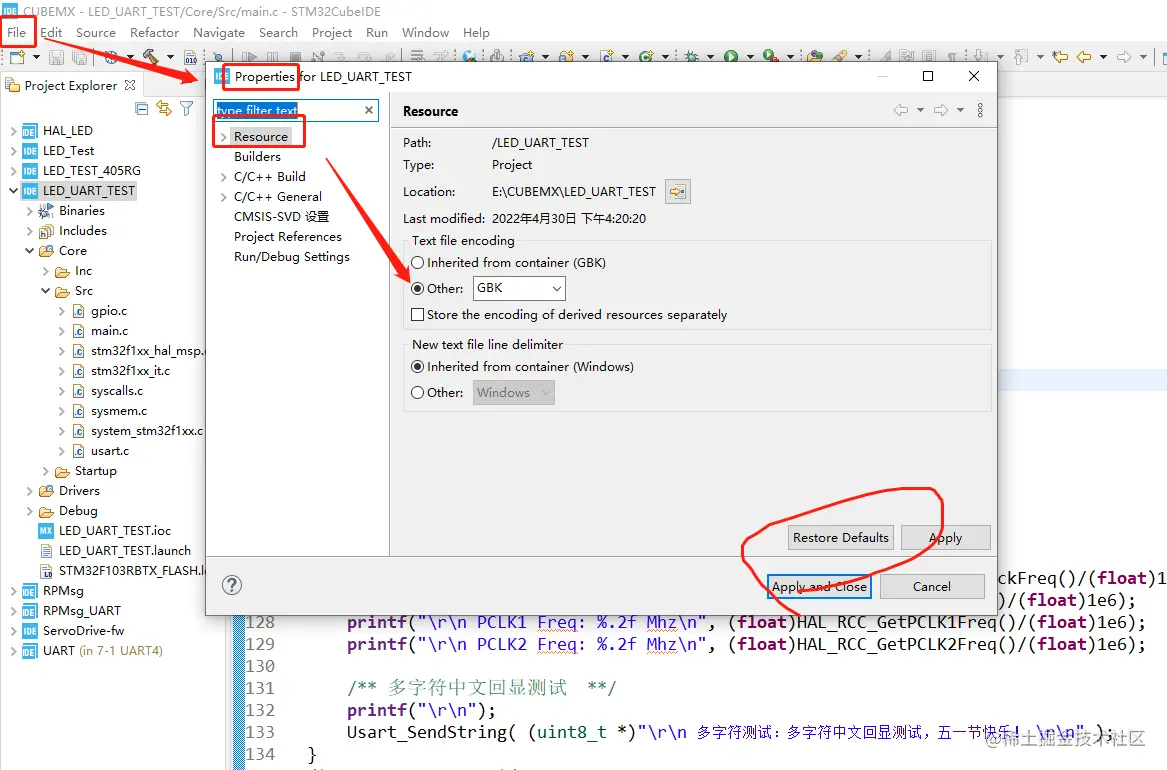Open the Project Explorer filter funnel icon
Viewport: 1167px width, 770px height.
point(187,109)
